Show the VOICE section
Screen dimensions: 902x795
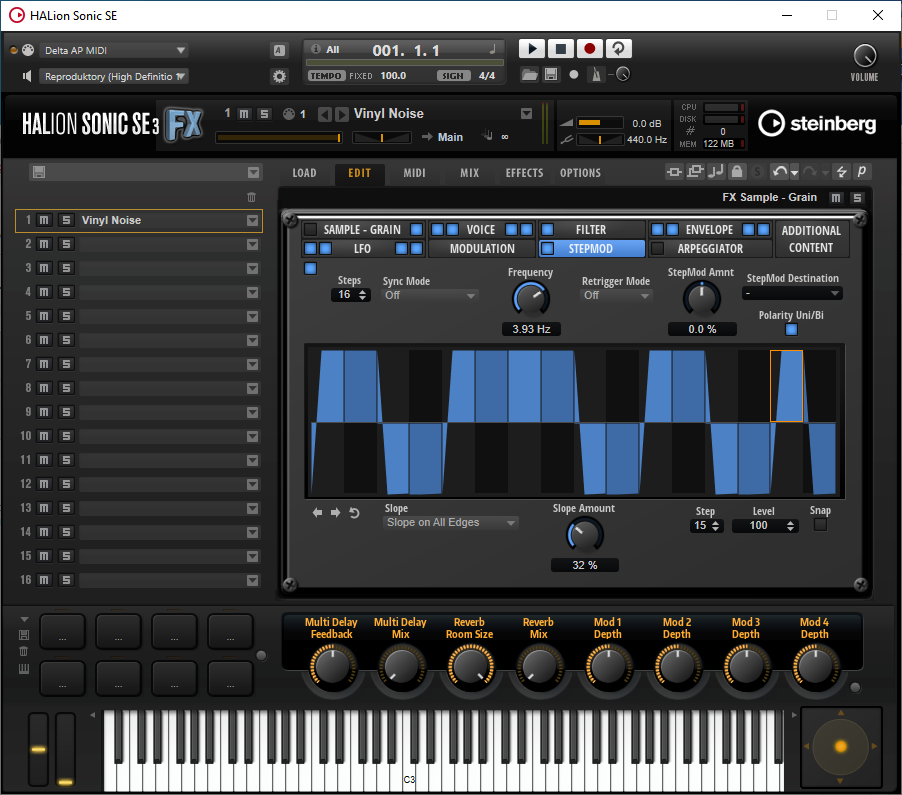click(x=481, y=230)
